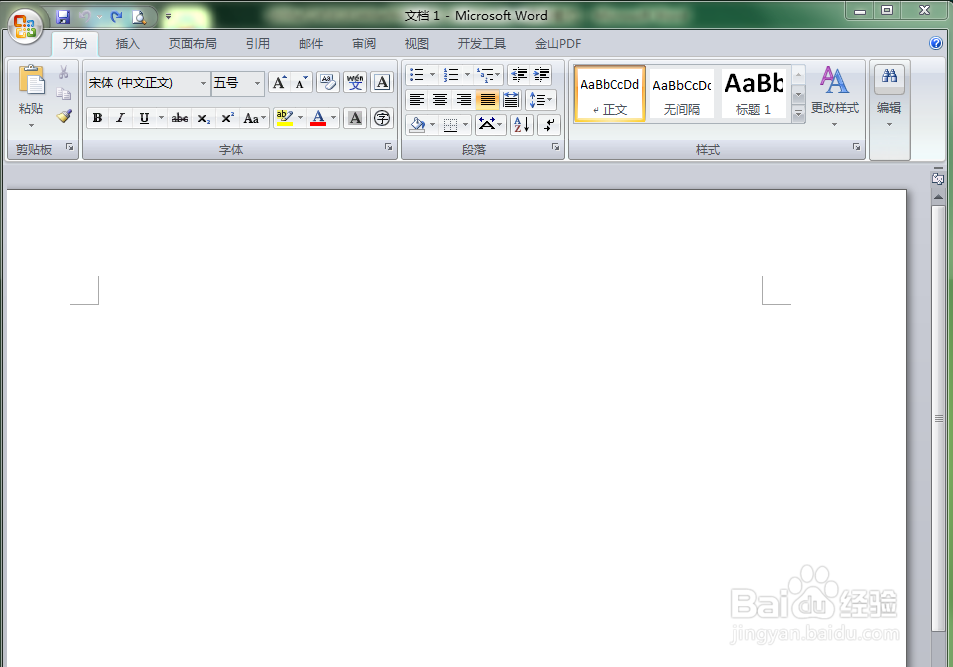Expand styles gallery More button
The image size is (953, 667).
click(x=799, y=114)
